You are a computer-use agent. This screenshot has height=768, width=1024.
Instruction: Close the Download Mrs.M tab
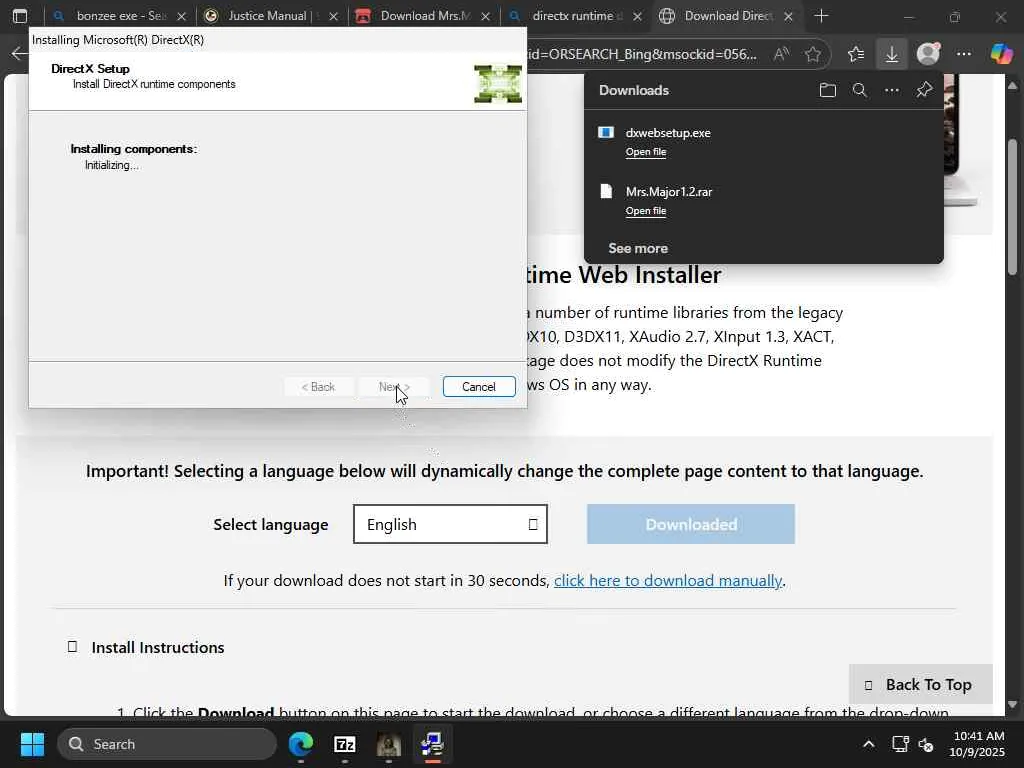click(x=485, y=16)
